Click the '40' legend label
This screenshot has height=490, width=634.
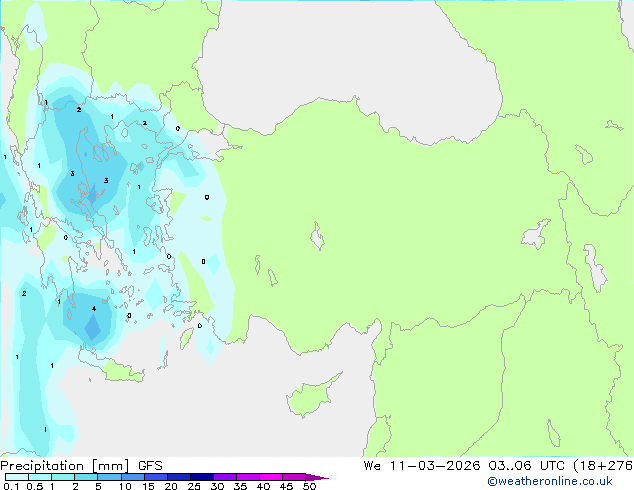263,486
